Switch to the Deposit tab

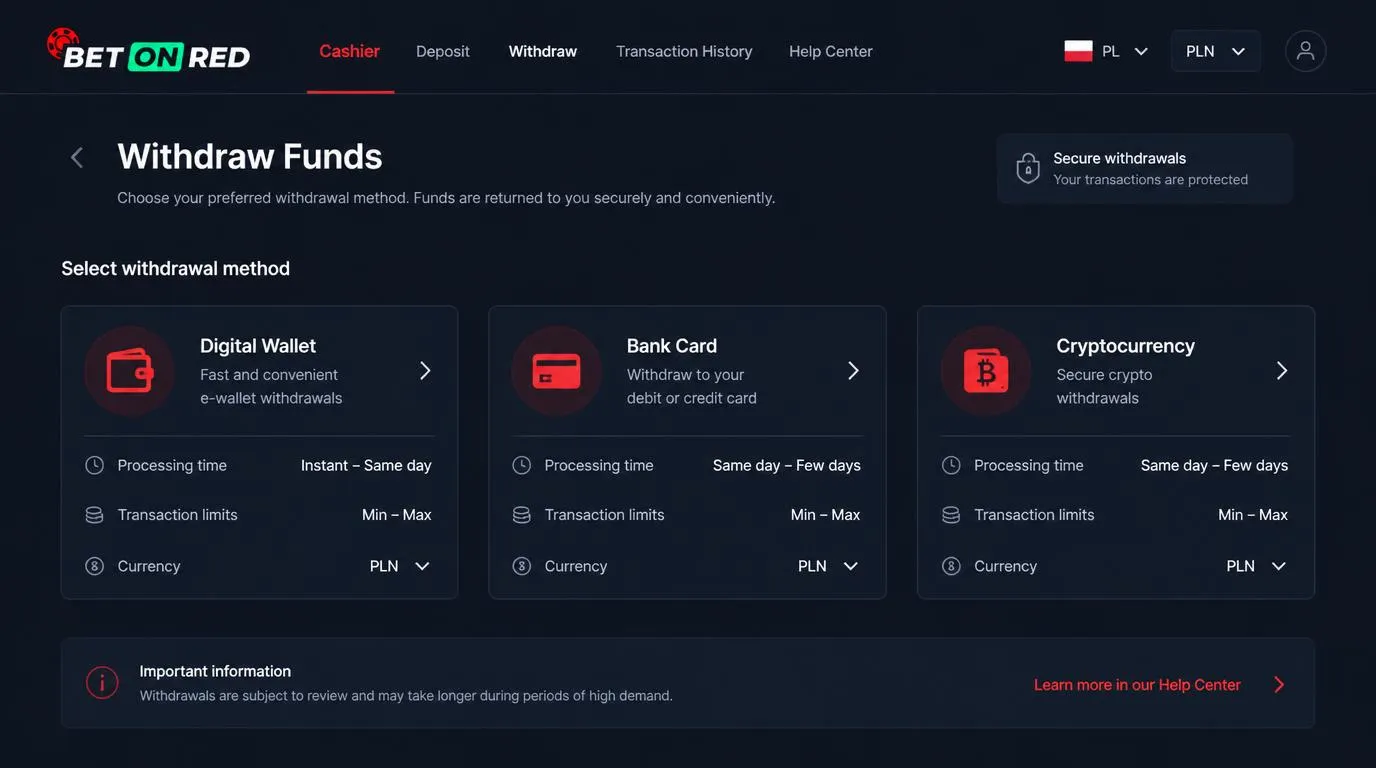pyautogui.click(x=443, y=51)
